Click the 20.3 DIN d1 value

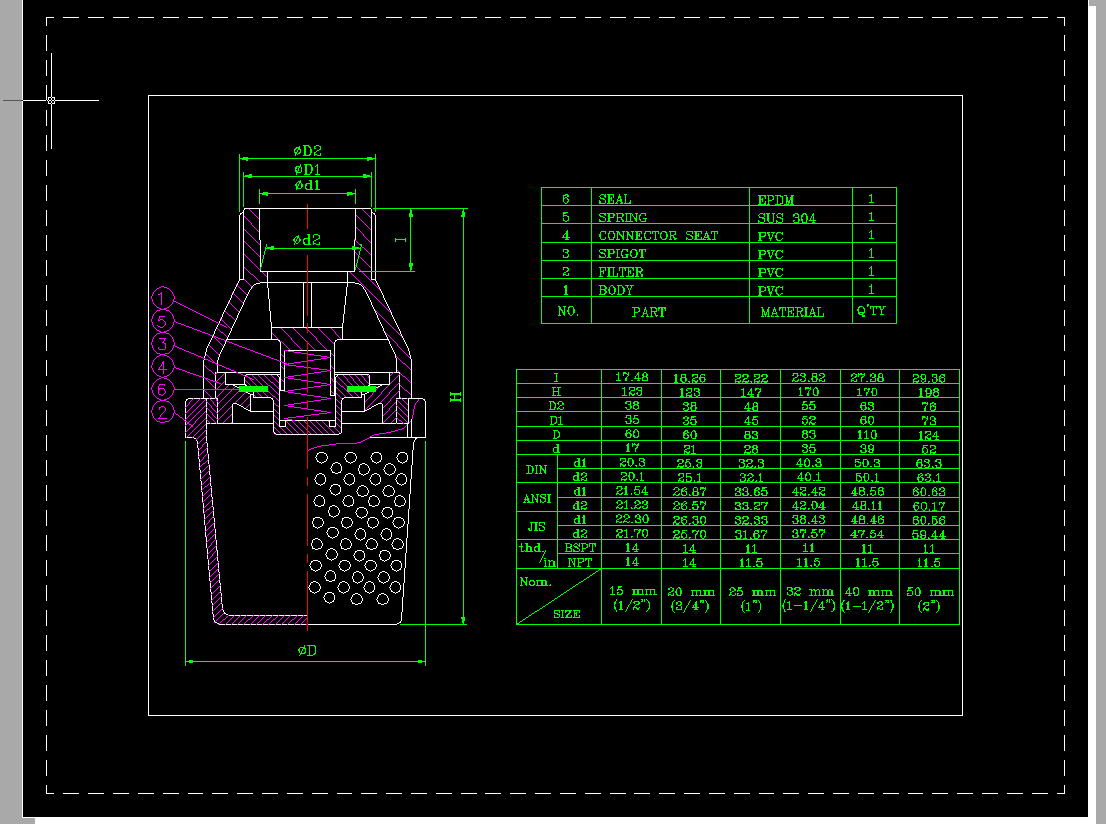pyautogui.click(x=632, y=462)
